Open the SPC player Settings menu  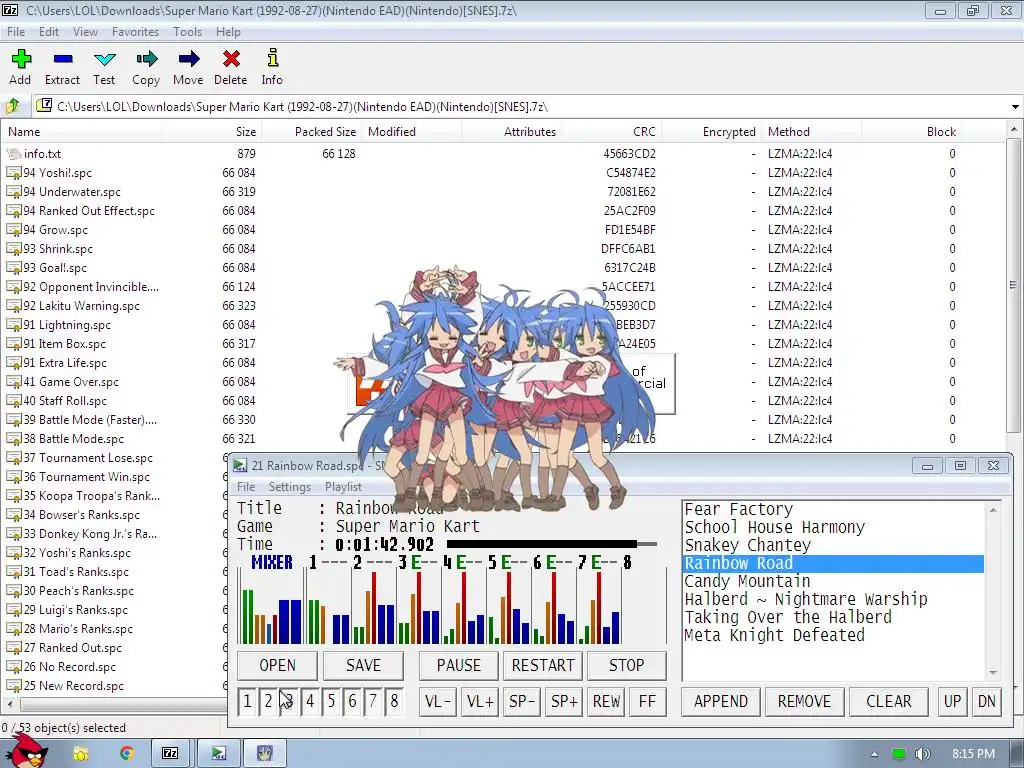(x=289, y=487)
